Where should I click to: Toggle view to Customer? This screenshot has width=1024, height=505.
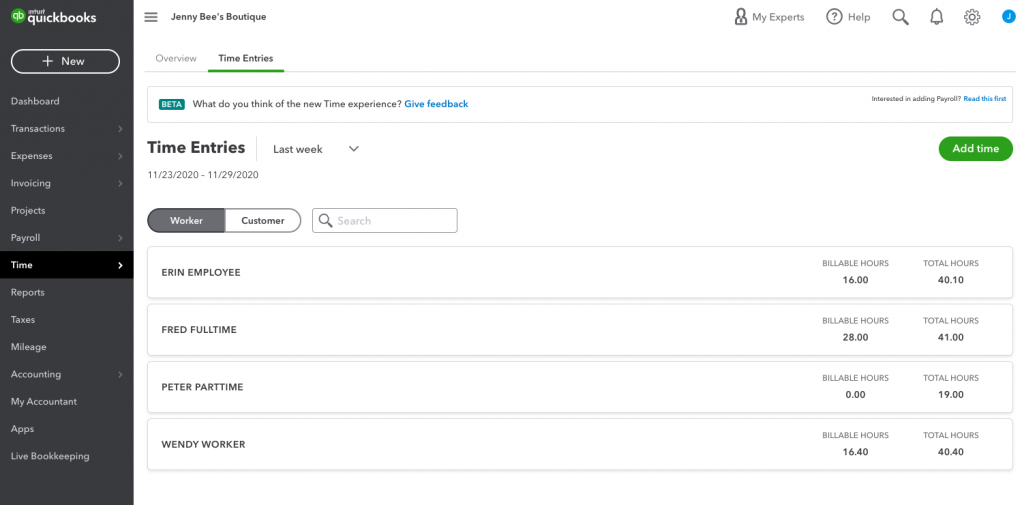pyautogui.click(x=263, y=220)
